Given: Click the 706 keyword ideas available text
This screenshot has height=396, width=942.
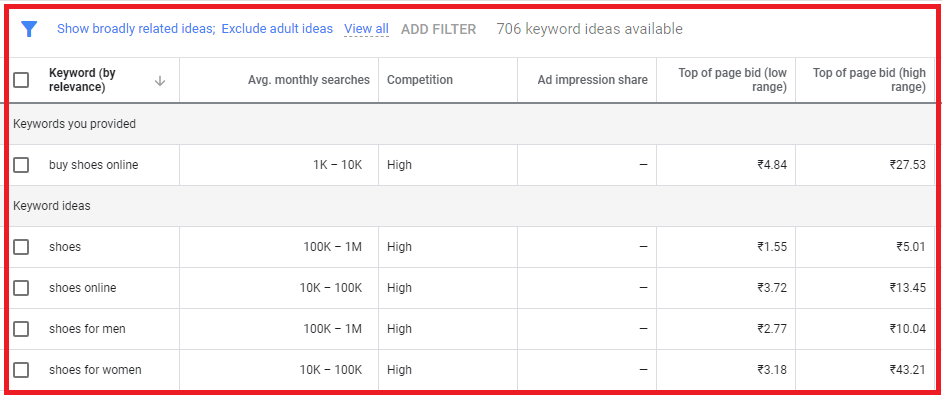Looking at the screenshot, I should (589, 29).
